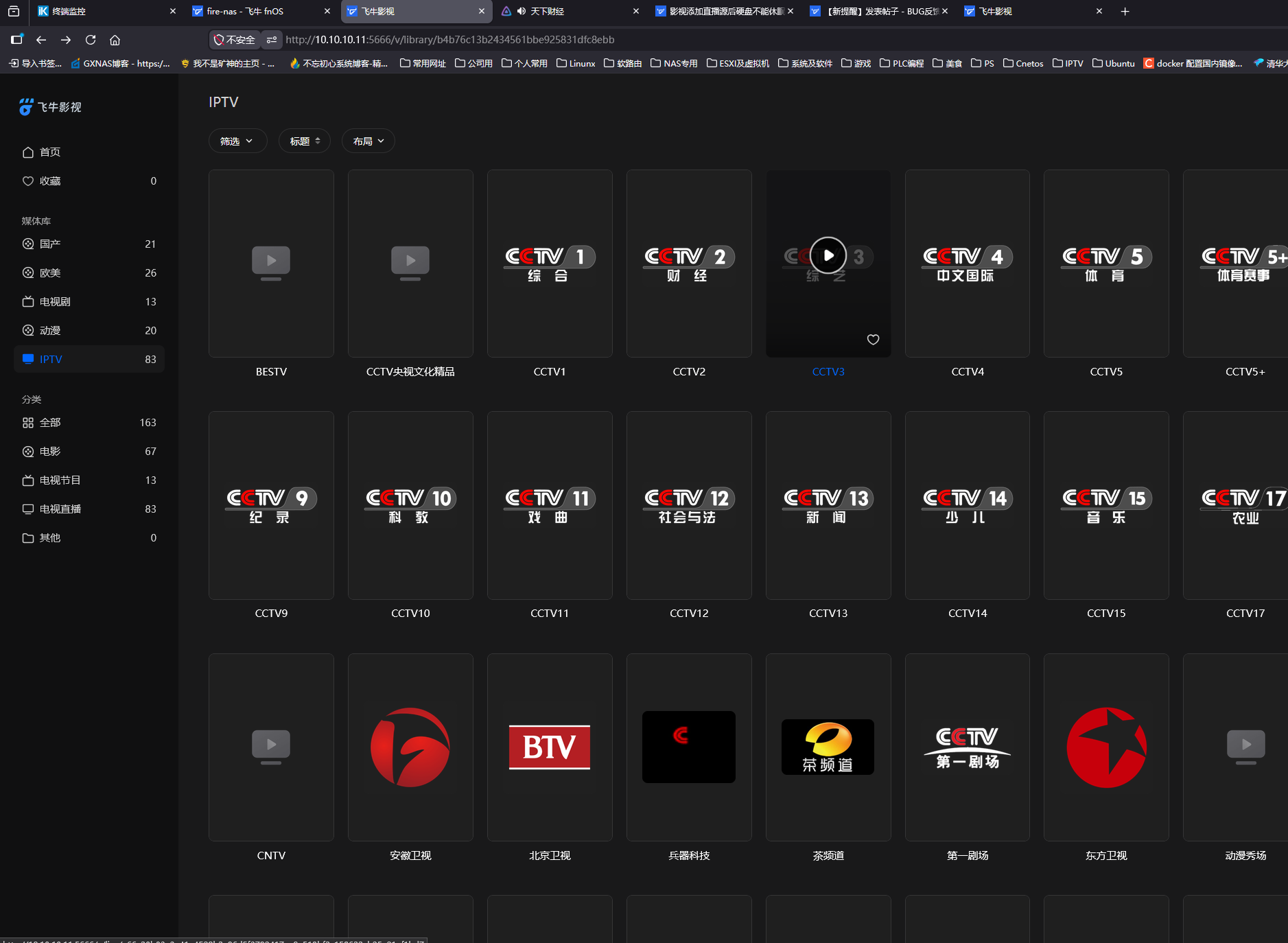Click the 不安全 site security indicator
Viewport: 1288px width, 943px height.
(235, 40)
